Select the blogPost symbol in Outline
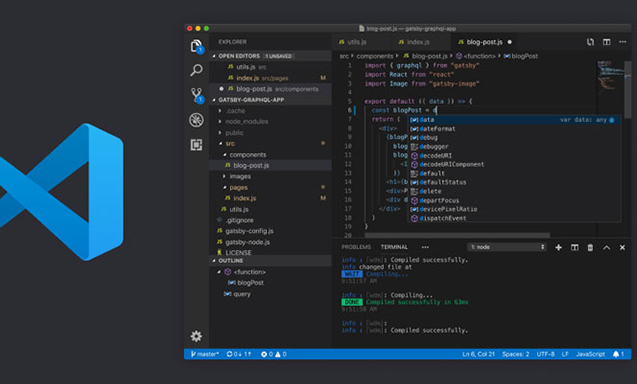This screenshot has height=384, width=637. 271,283
